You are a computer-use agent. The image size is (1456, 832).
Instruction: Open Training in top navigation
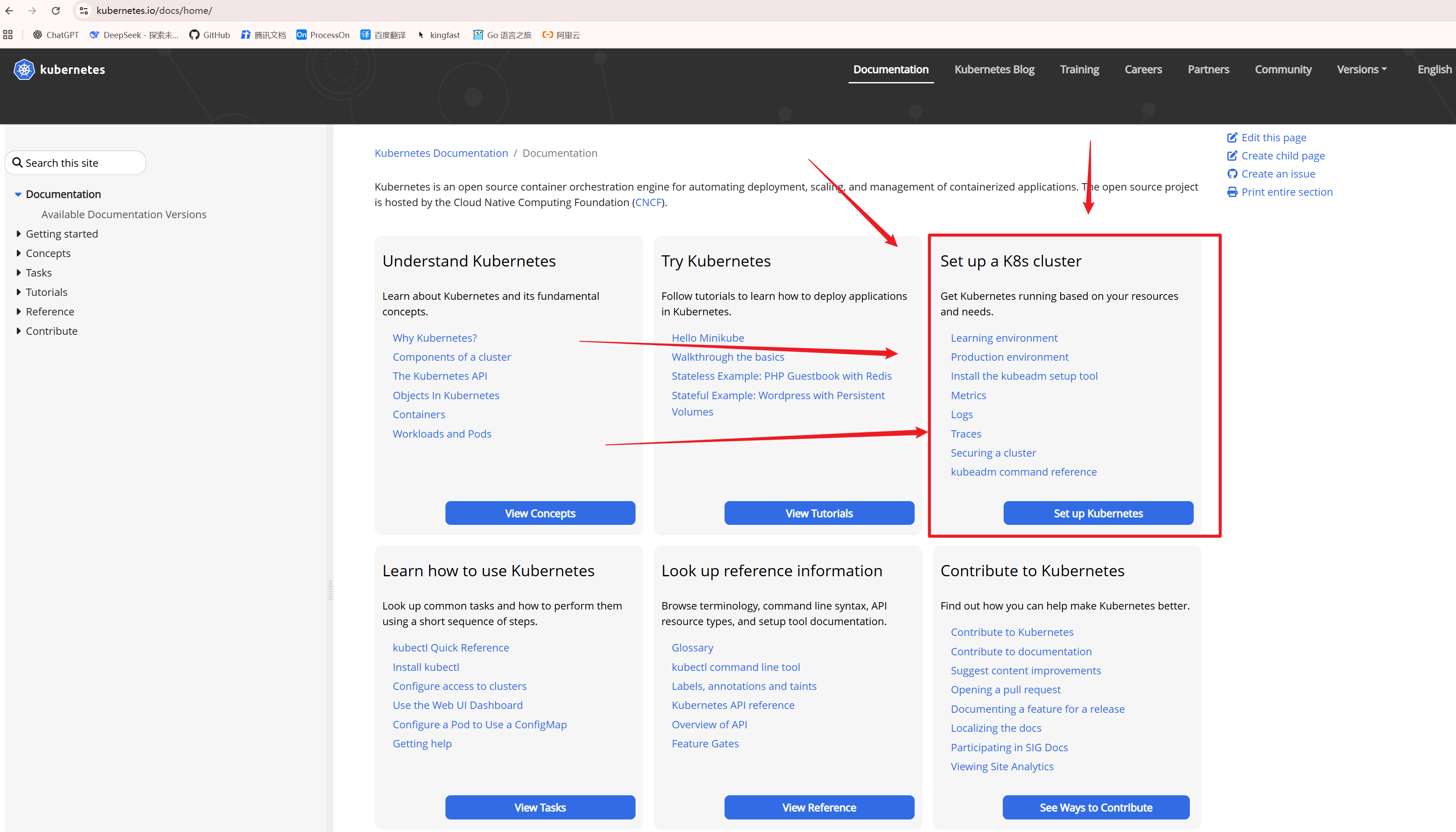(1079, 69)
